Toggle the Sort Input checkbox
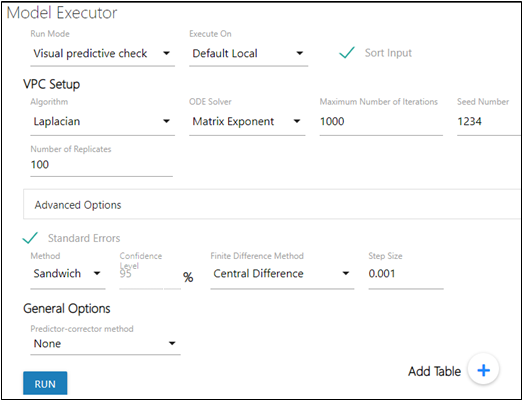523x401 pixels. pos(347,53)
